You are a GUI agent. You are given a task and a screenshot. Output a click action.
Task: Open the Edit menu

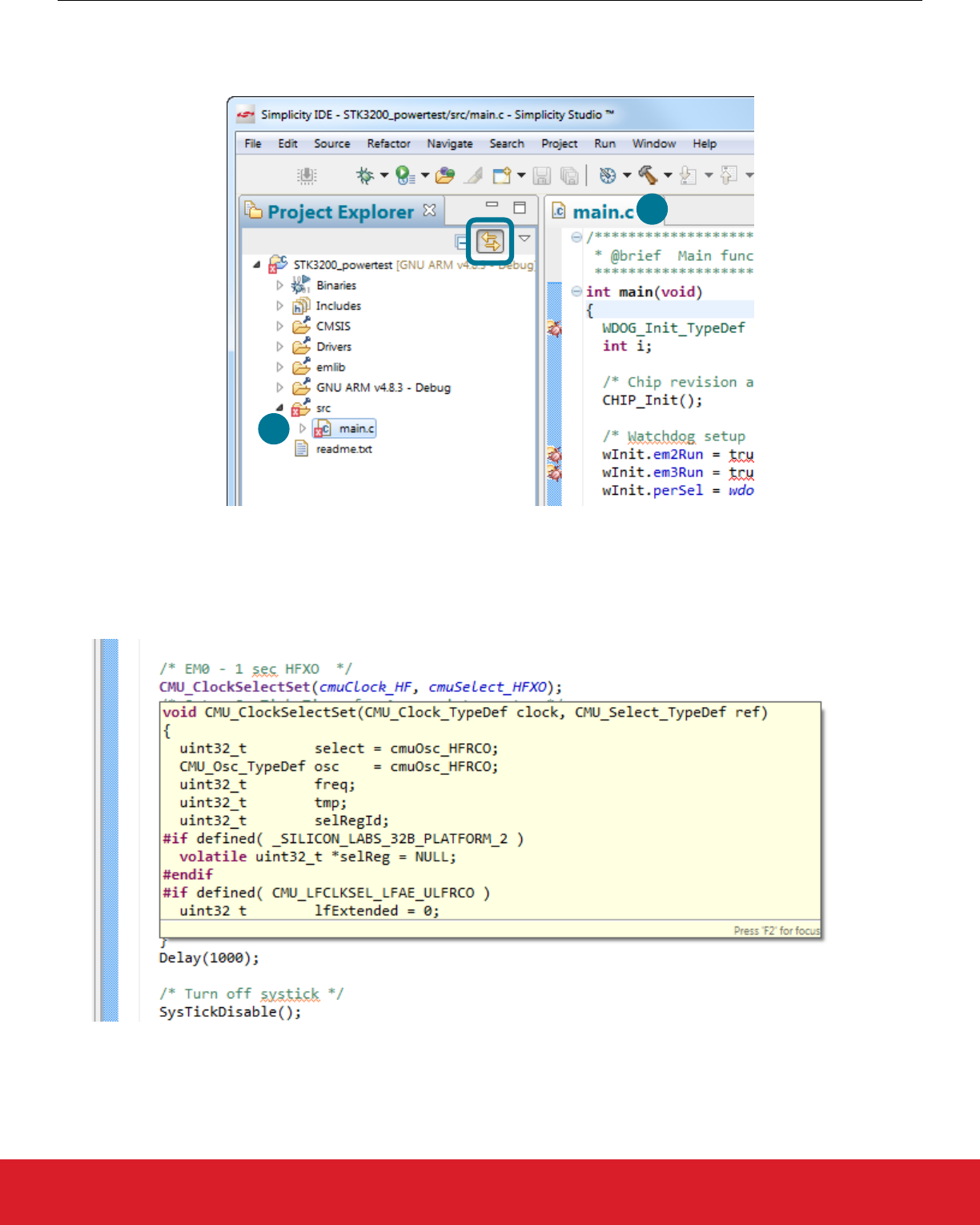click(x=288, y=143)
